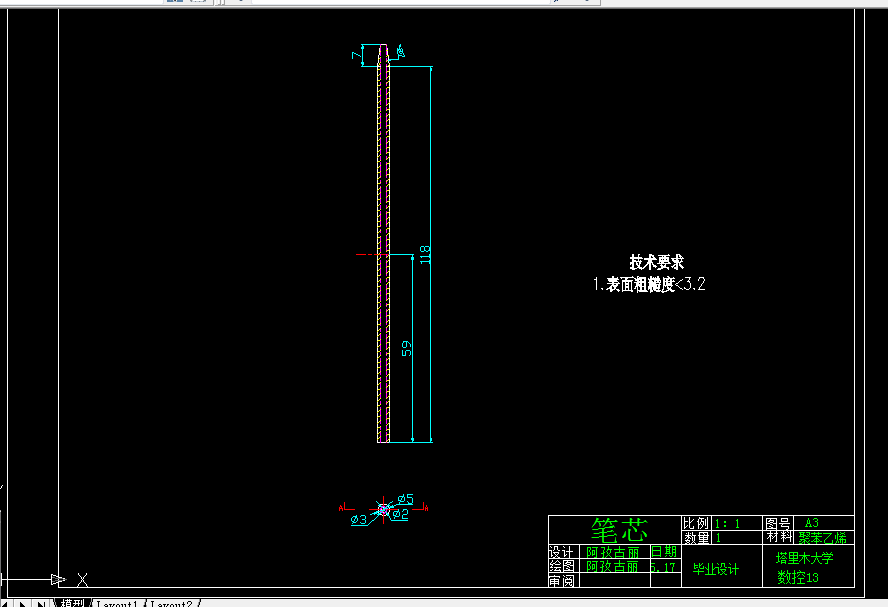Click the next-tab arrow beside the 模型 tab
This screenshot has width=888, height=607.
click(23, 603)
